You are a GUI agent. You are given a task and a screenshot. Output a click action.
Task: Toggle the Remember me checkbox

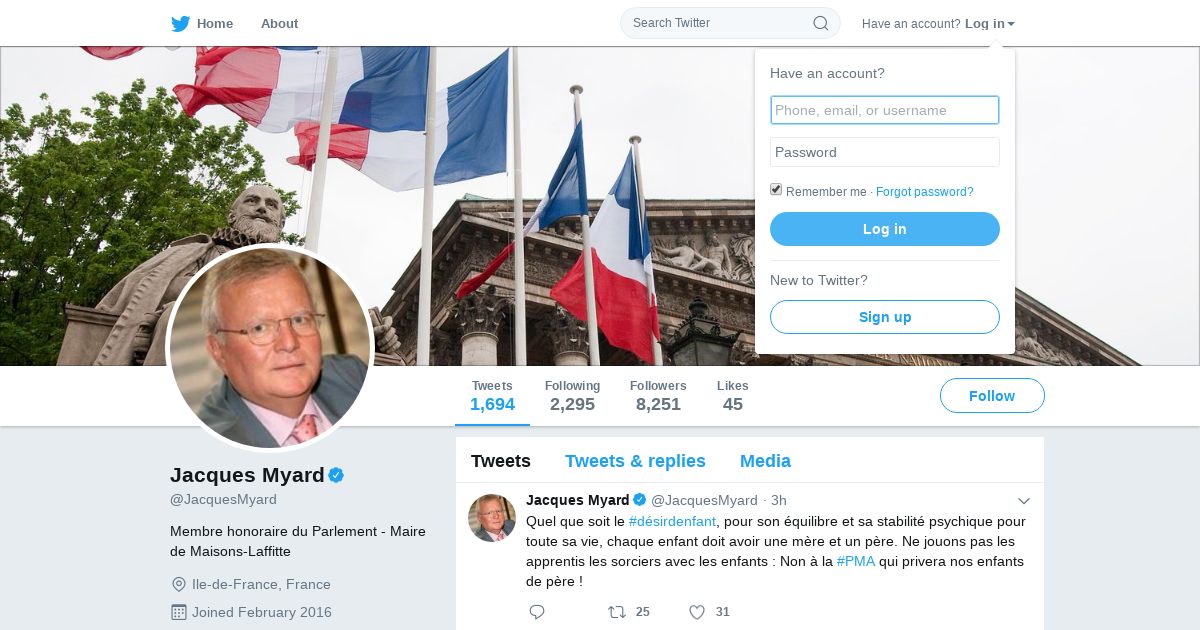776,190
